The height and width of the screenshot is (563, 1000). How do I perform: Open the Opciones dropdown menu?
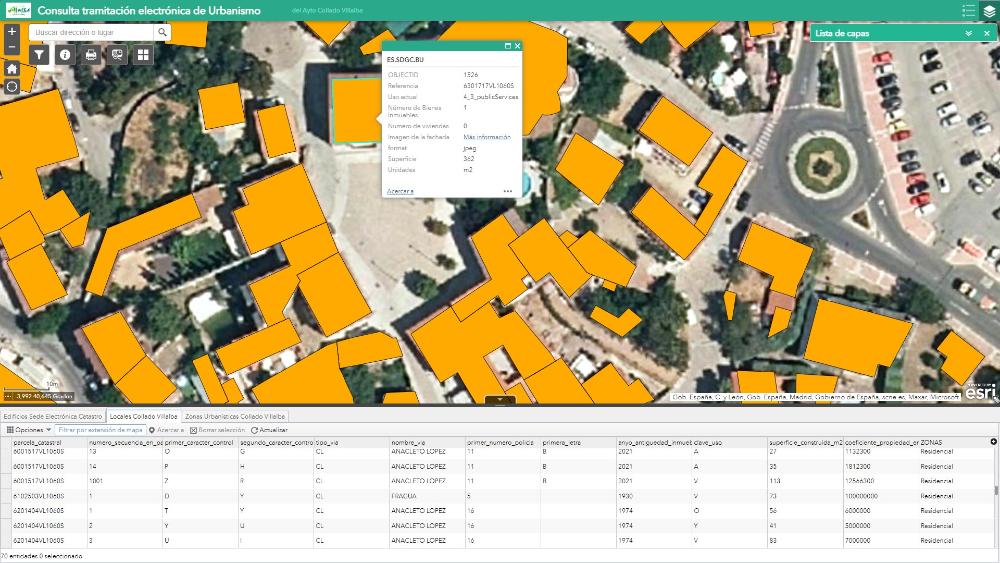(x=28, y=430)
